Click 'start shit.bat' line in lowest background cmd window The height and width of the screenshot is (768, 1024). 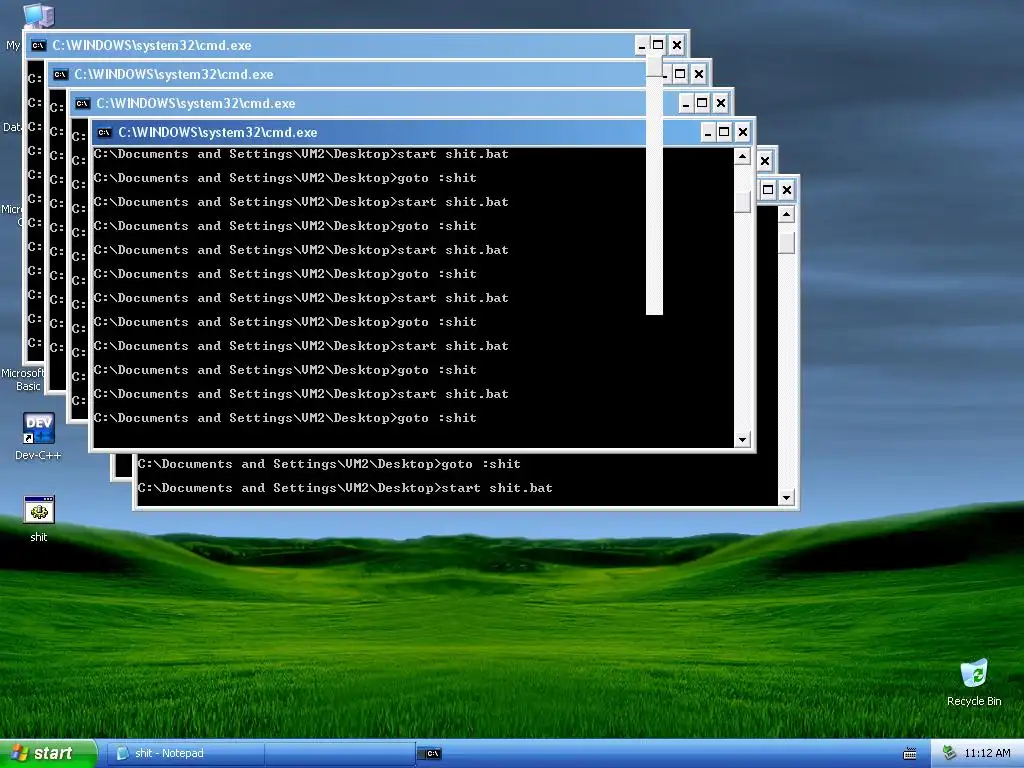[x=345, y=488]
